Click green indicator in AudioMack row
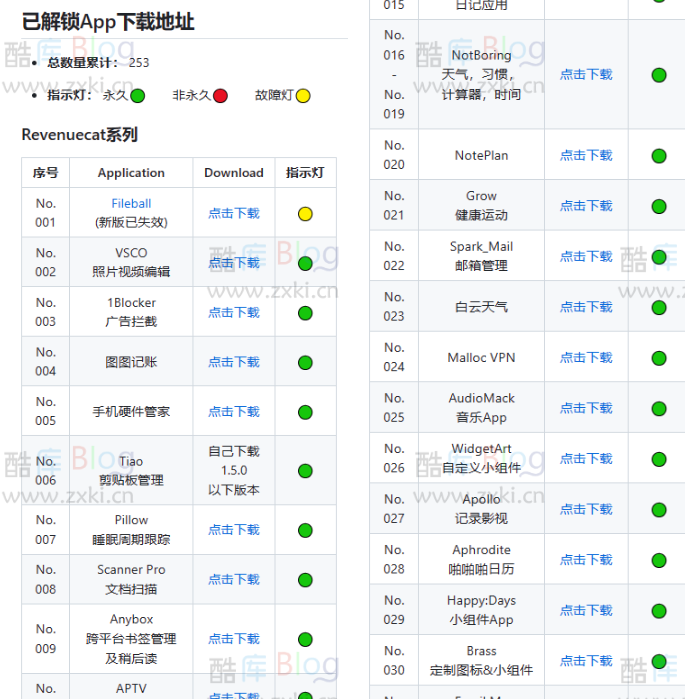Image resolution: width=685 pixels, height=699 pixels. pyautogui.click(x=659, y=408)
